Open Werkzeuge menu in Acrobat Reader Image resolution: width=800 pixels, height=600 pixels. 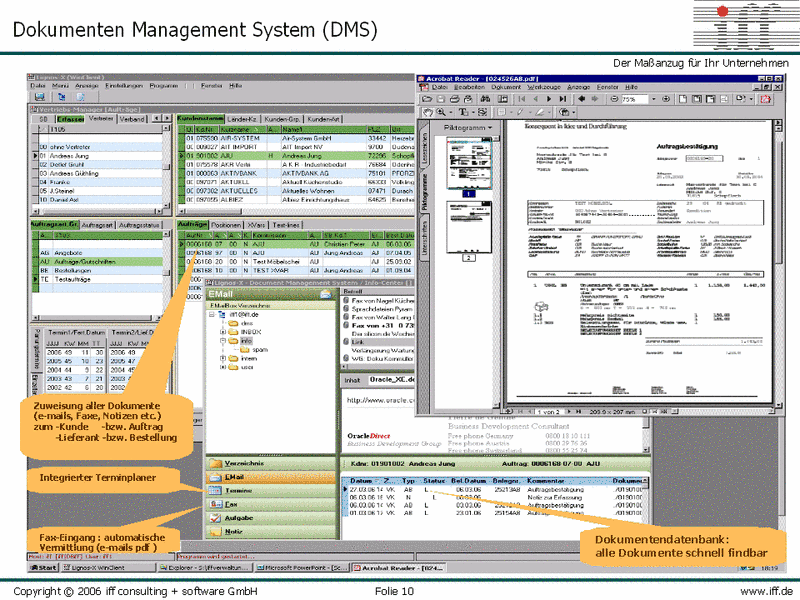(x=544, y=87)
